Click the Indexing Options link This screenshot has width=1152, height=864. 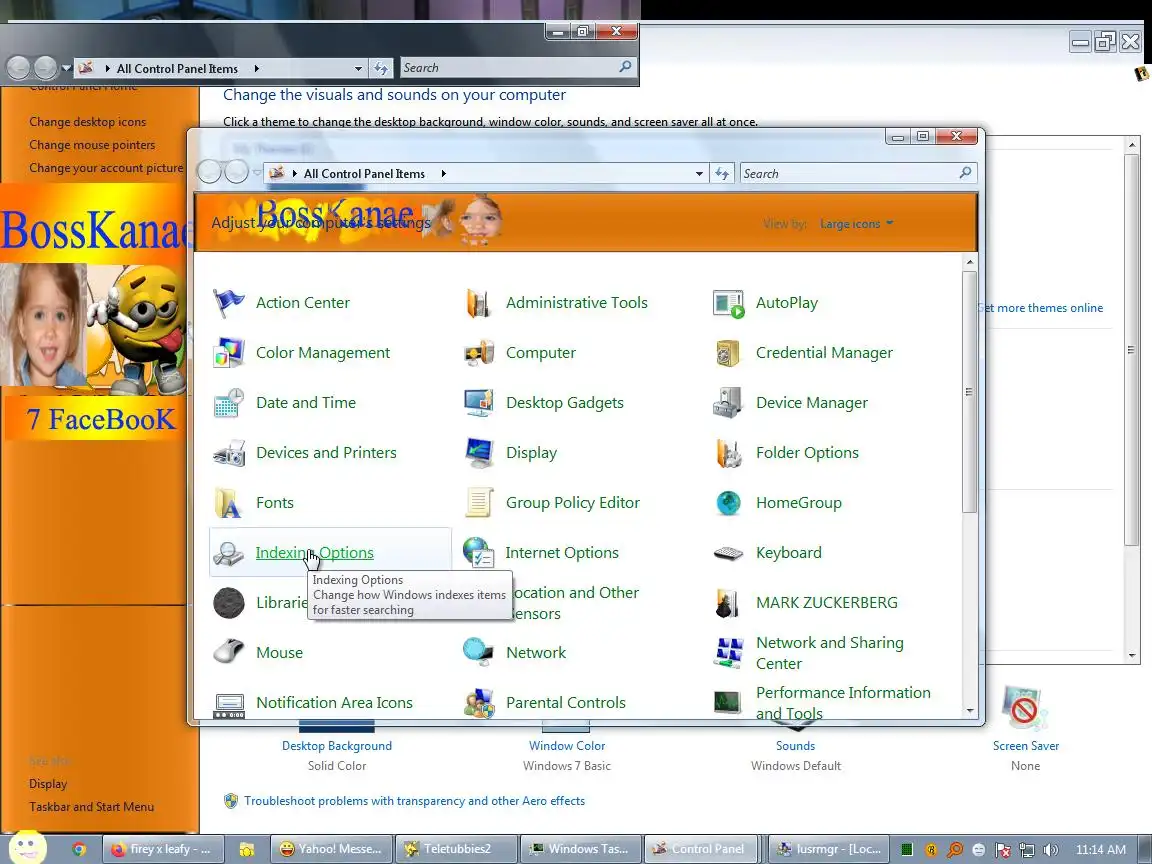tap(314, 552)
